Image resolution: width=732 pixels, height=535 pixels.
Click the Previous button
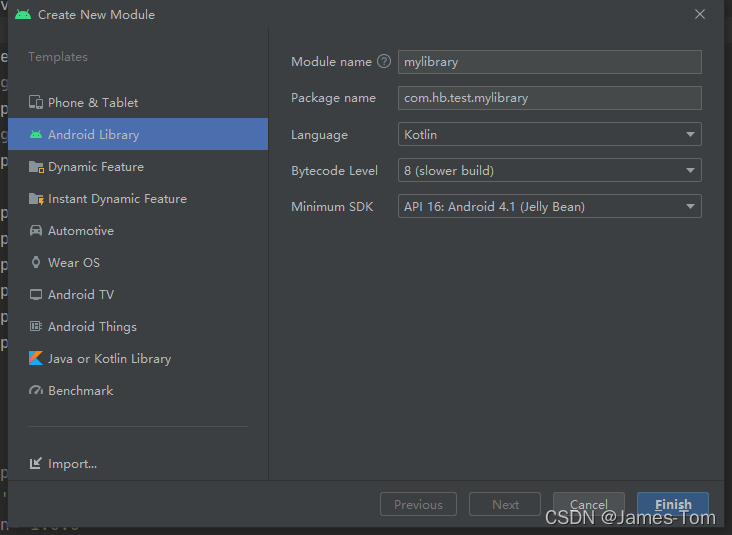pyautogui.click(x=418, y=504)
